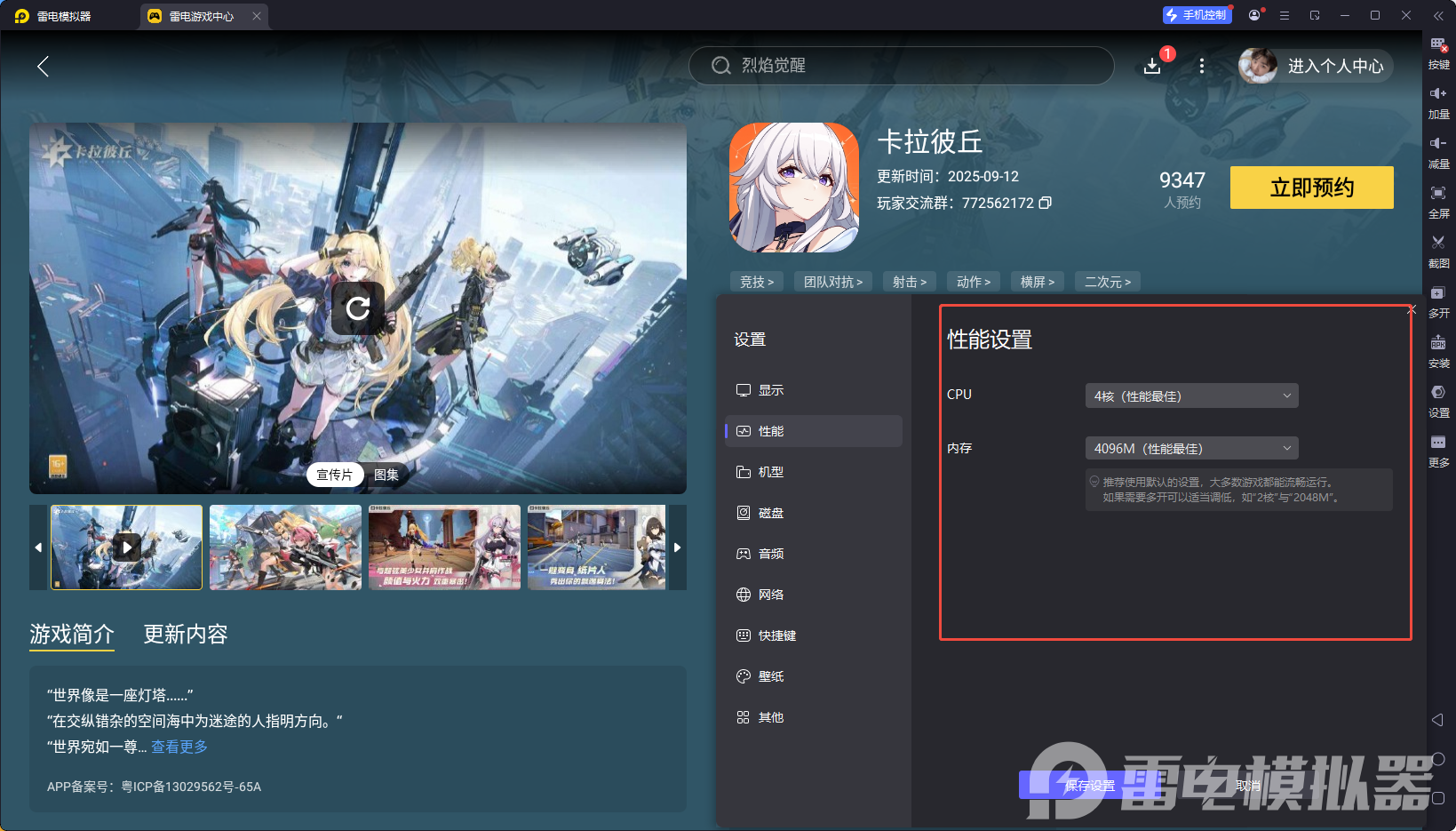Open the 内存 memory size dropdown
This screenshot has height=831, width=1456.
pos(1190,448)
